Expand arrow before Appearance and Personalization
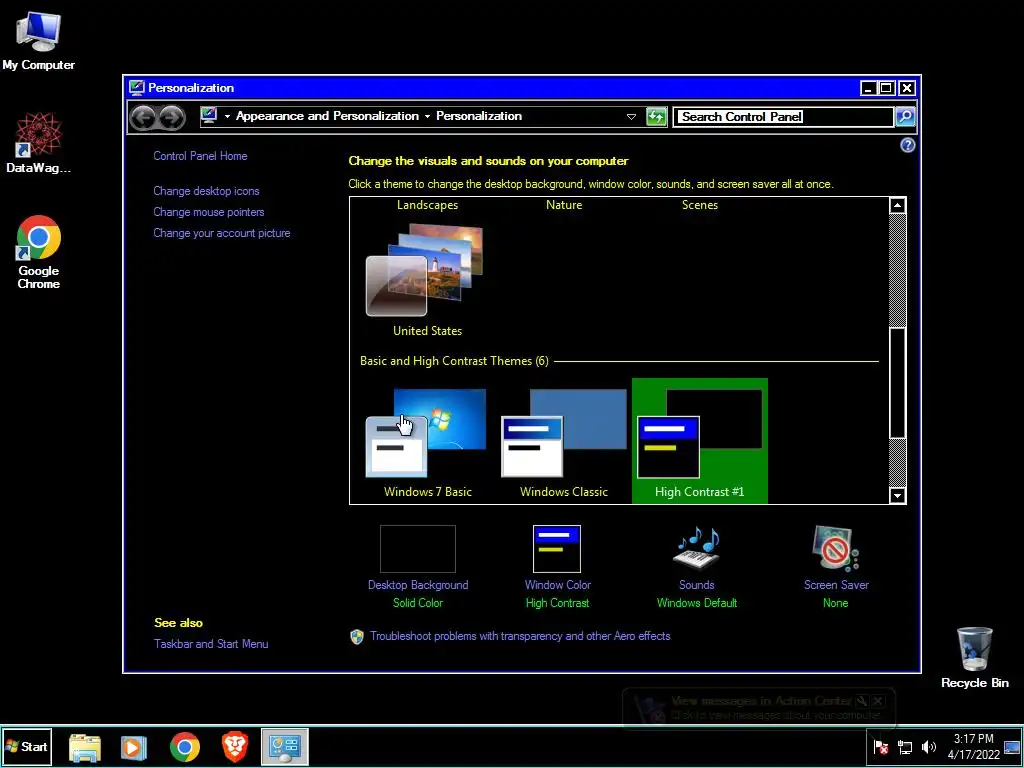This screenshot has width=1024, height=768. pyautogui.click(x=227, y=116)
